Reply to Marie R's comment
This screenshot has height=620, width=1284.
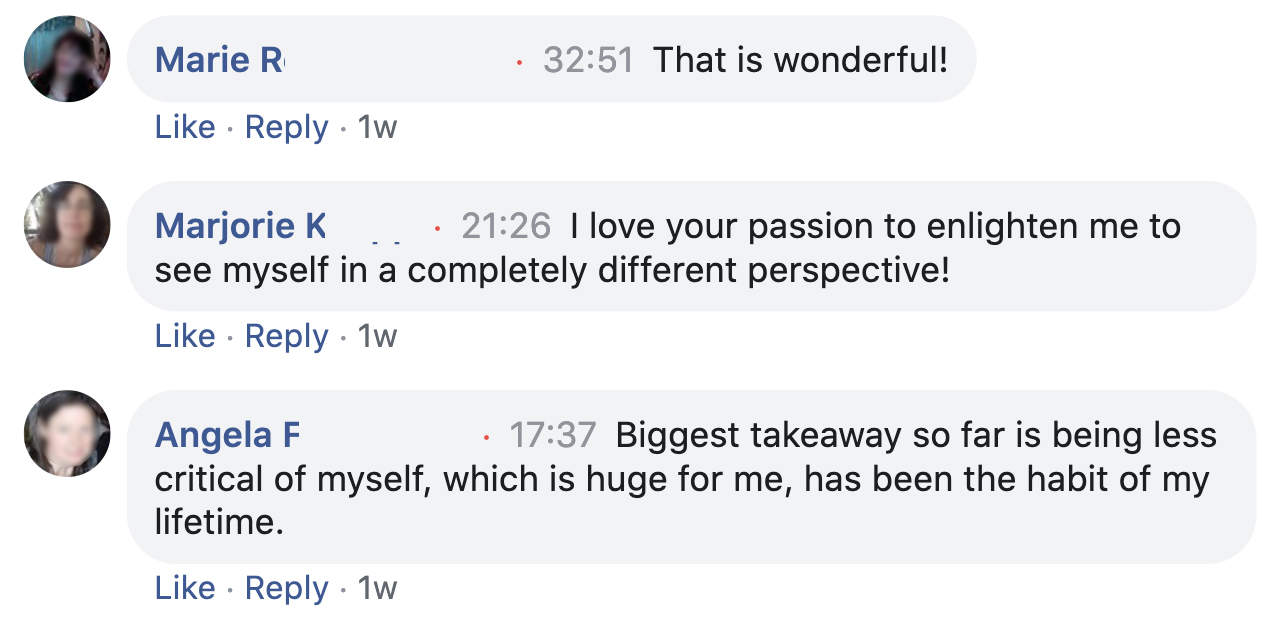pos(286,127)
